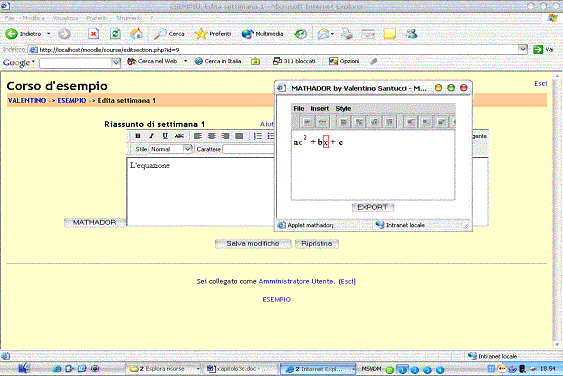
Task: Open the address bar dropdown arrow
Action: pyautogui.click(x=523, y=49)
